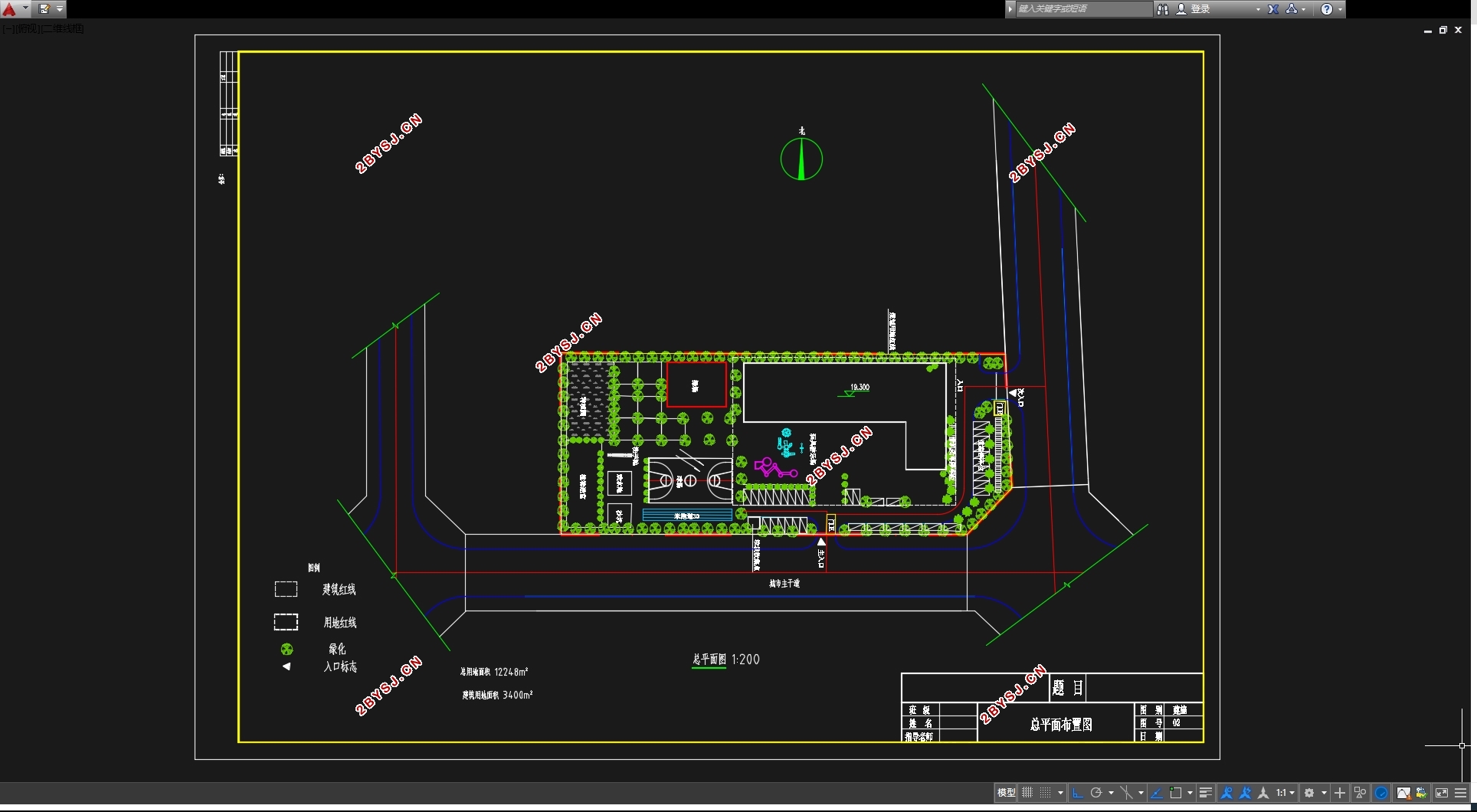Open the dropdown arrow beside object snap tracking

(1141, 793)
